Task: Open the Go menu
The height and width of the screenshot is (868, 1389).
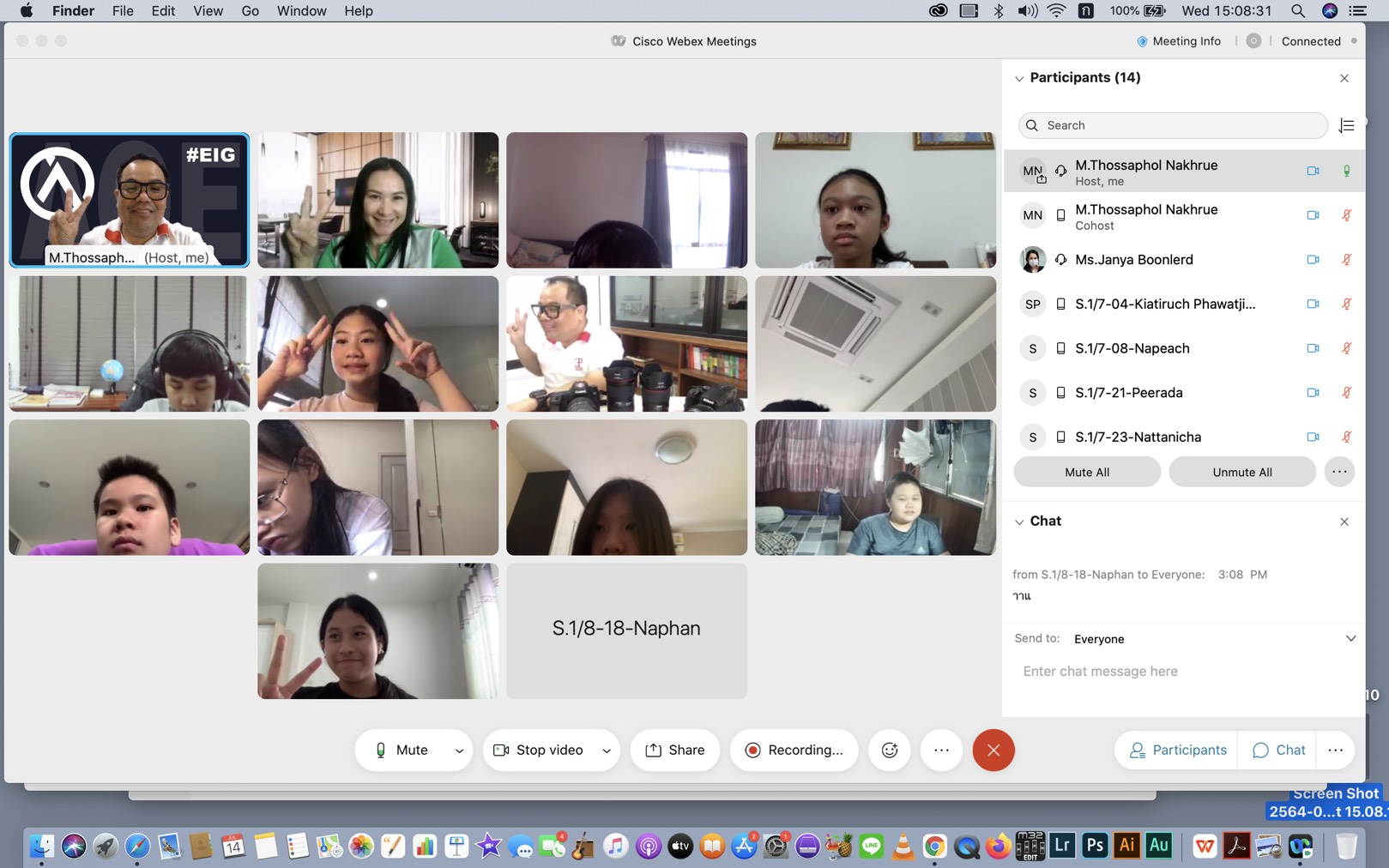Action: [251, 11]
